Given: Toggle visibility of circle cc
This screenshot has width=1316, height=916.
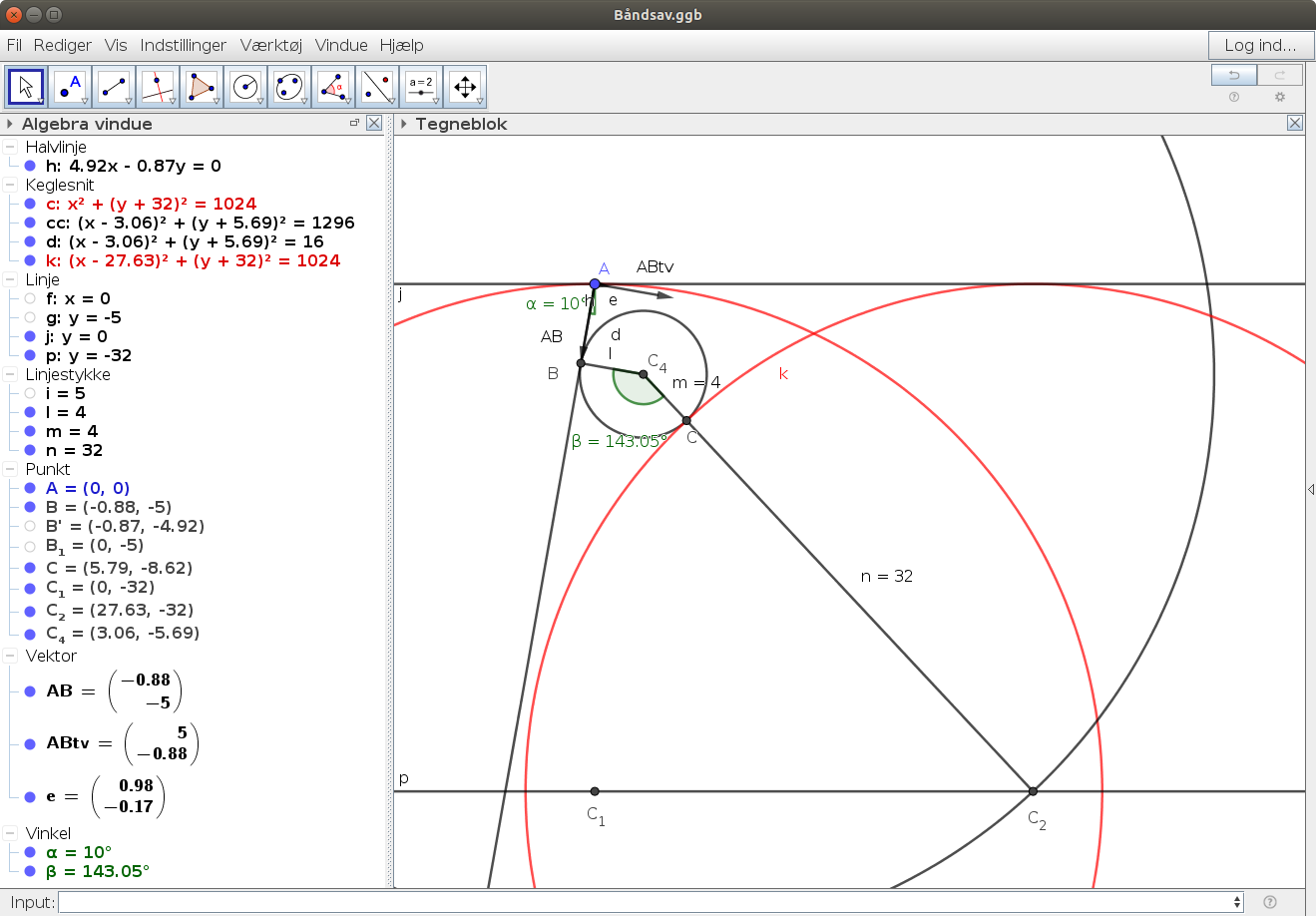Looking at the screenshot, I should [30, 223].
